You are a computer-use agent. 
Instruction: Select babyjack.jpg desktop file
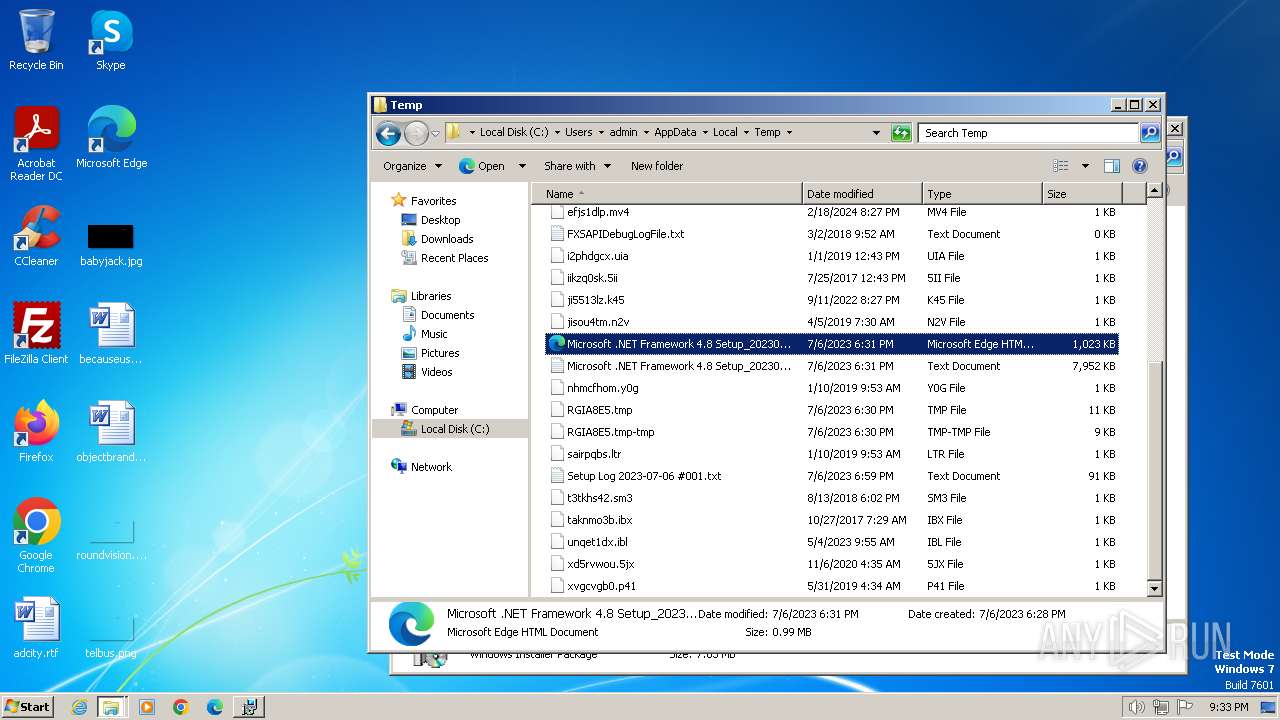pyautogui.click(x=111, y=244)
